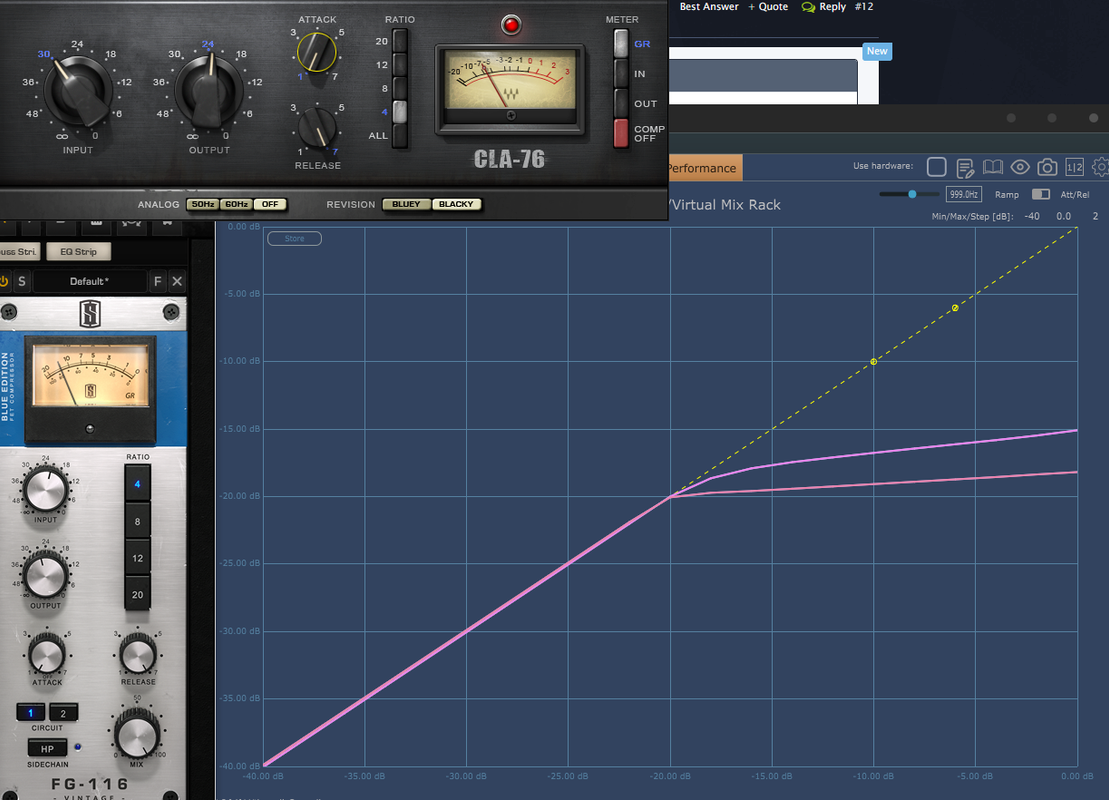This screenshot has height=800, width=1109.
Task: Set CLA-76 meter to OUT
Action: [x=621, y=103]
